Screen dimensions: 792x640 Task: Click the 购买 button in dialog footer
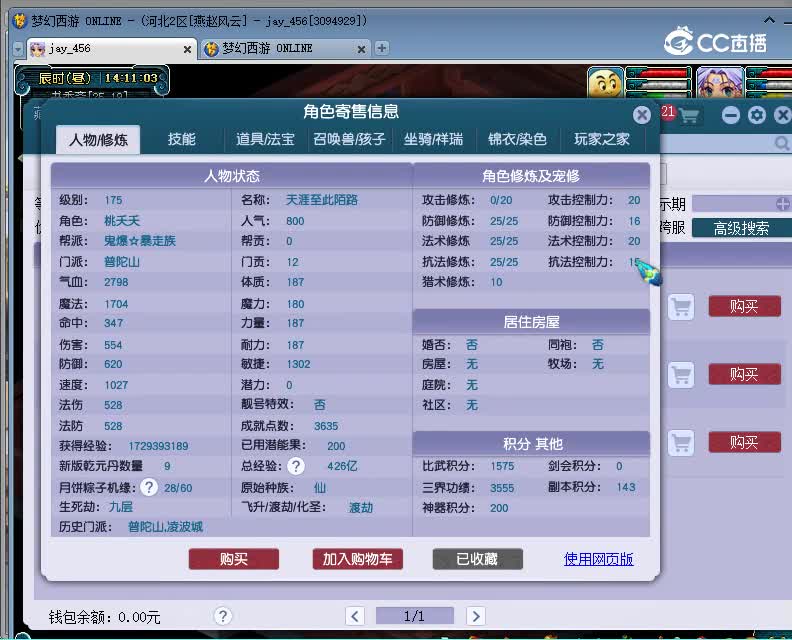233,559
